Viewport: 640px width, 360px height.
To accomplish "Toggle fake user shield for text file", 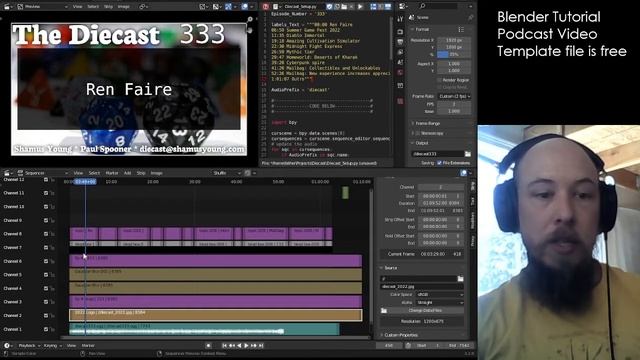I will 329,7.
